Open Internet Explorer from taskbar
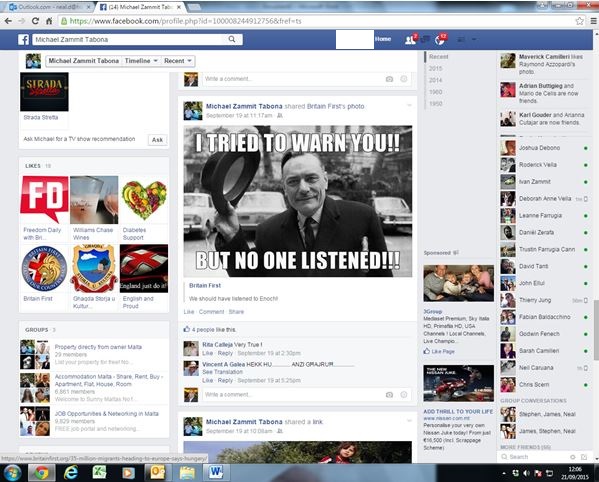599x482 pixels. click(x=71, y=473)
